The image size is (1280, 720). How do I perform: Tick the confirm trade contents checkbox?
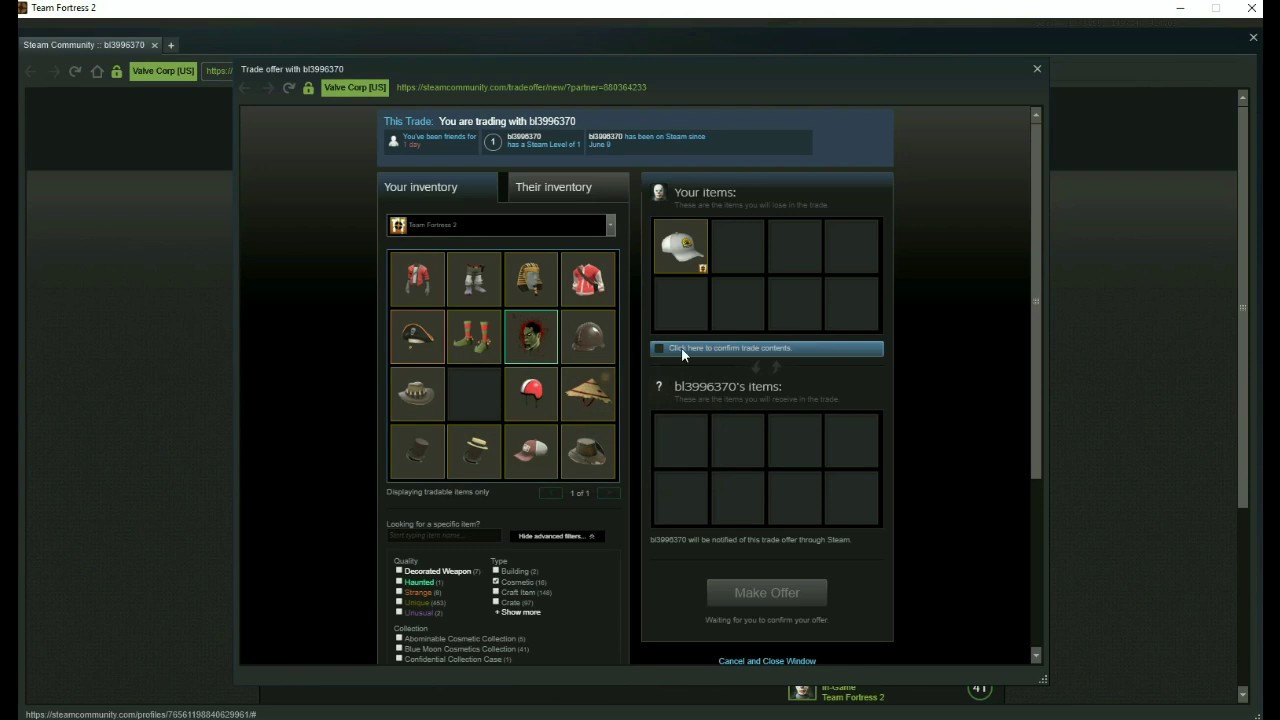coord(658,348)
